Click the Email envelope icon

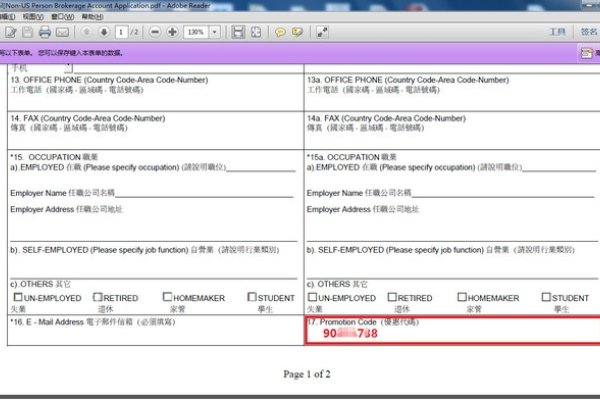tap(63, 33)
